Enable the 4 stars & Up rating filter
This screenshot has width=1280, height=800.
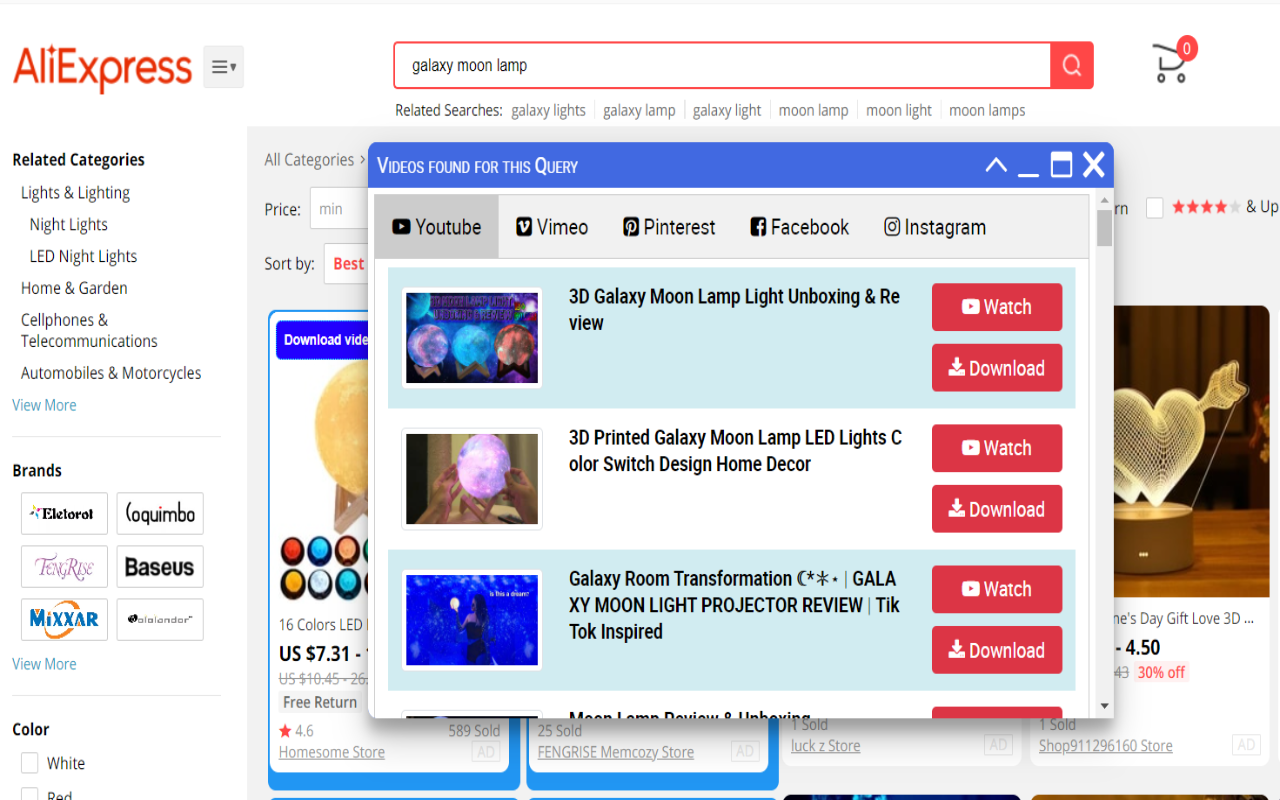tap(1155, 207)
